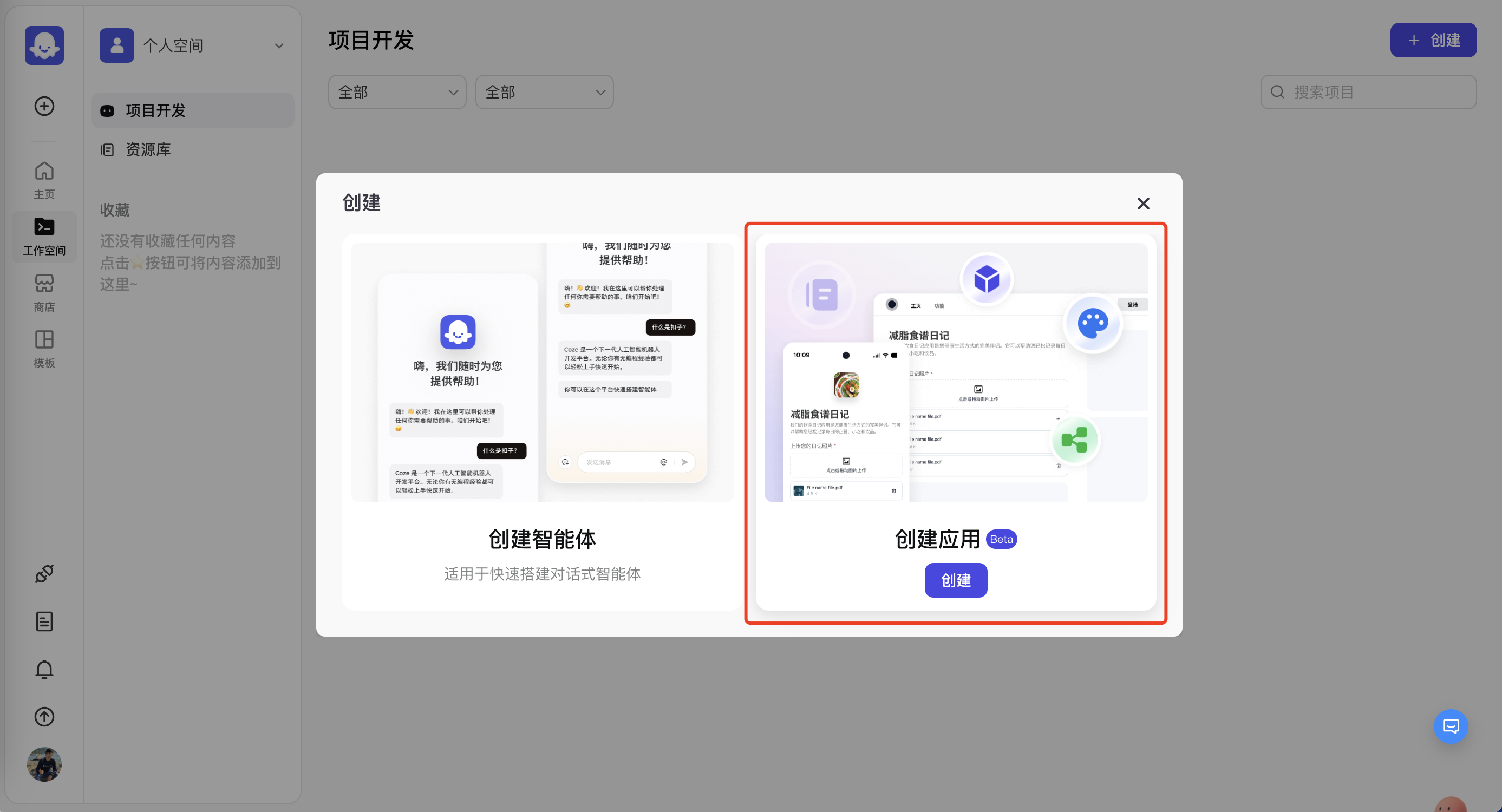Click the Coze logo icon
Screen dimensions: 1502x812
click(x=44, y=45)
